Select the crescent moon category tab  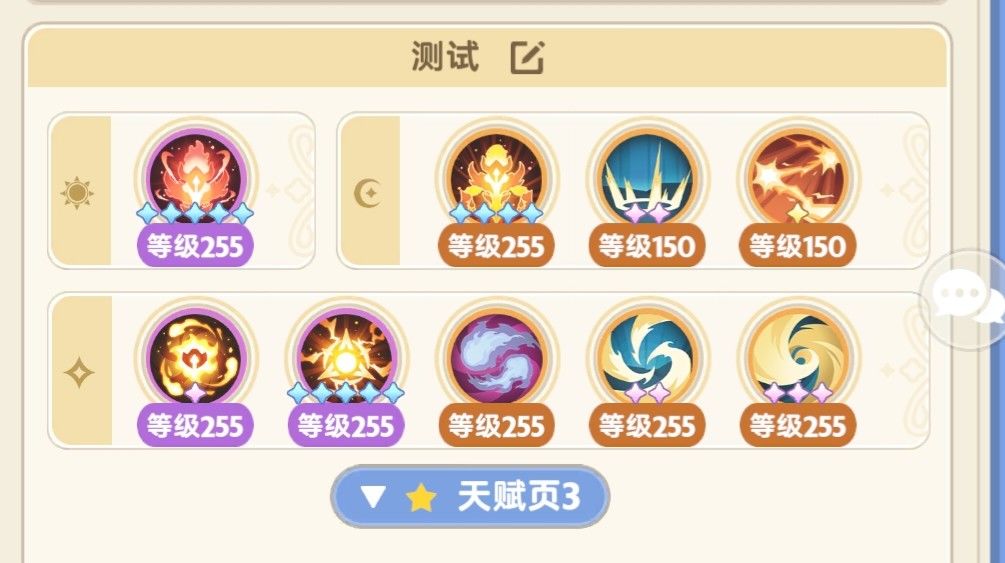click(x=370, y=191)
